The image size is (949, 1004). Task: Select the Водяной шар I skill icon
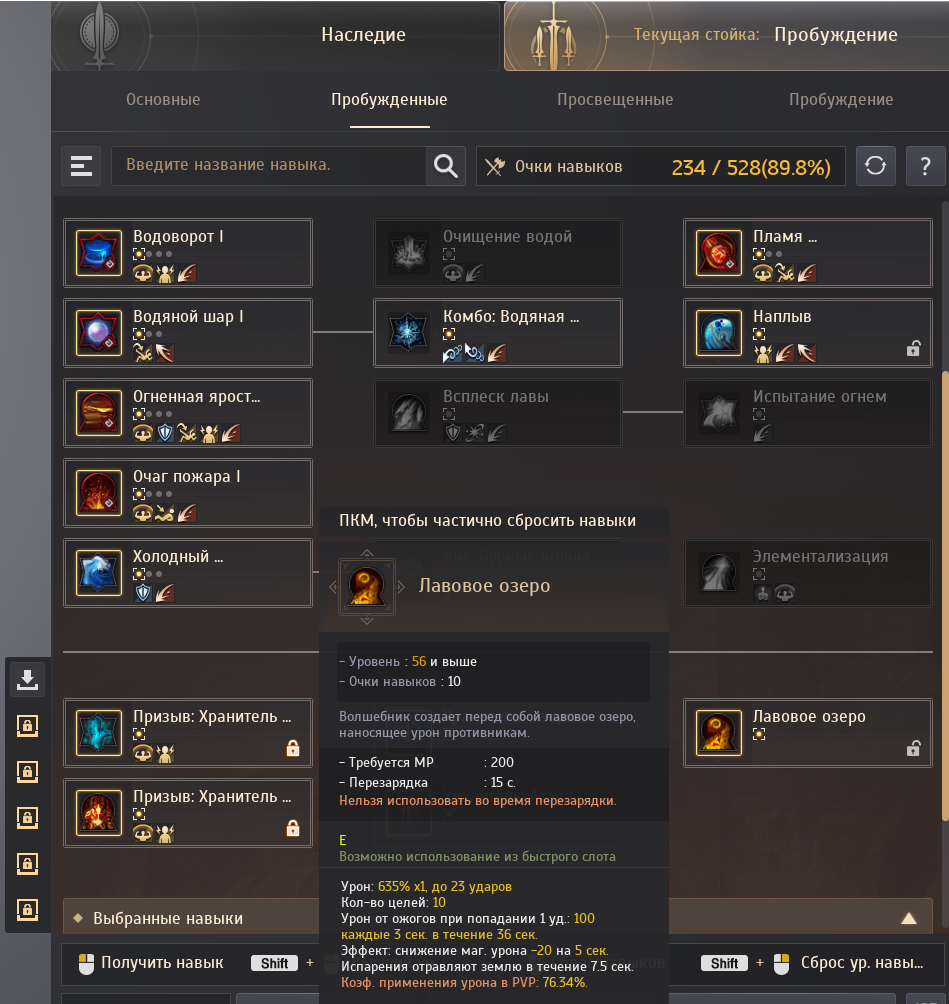(x=99, y=333)
